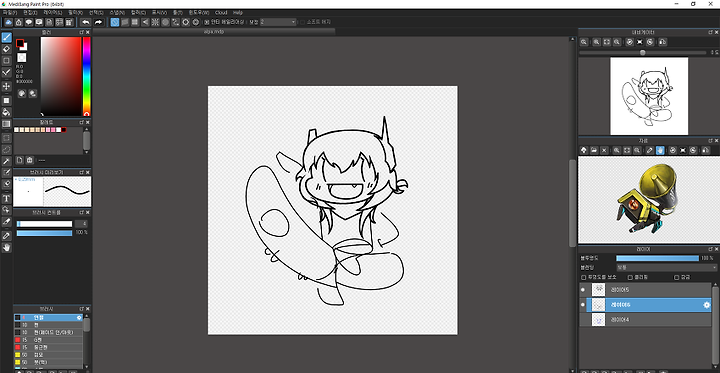Toggle visibility of layer 6
720x373 pixels.
click(x=583, y=305)
